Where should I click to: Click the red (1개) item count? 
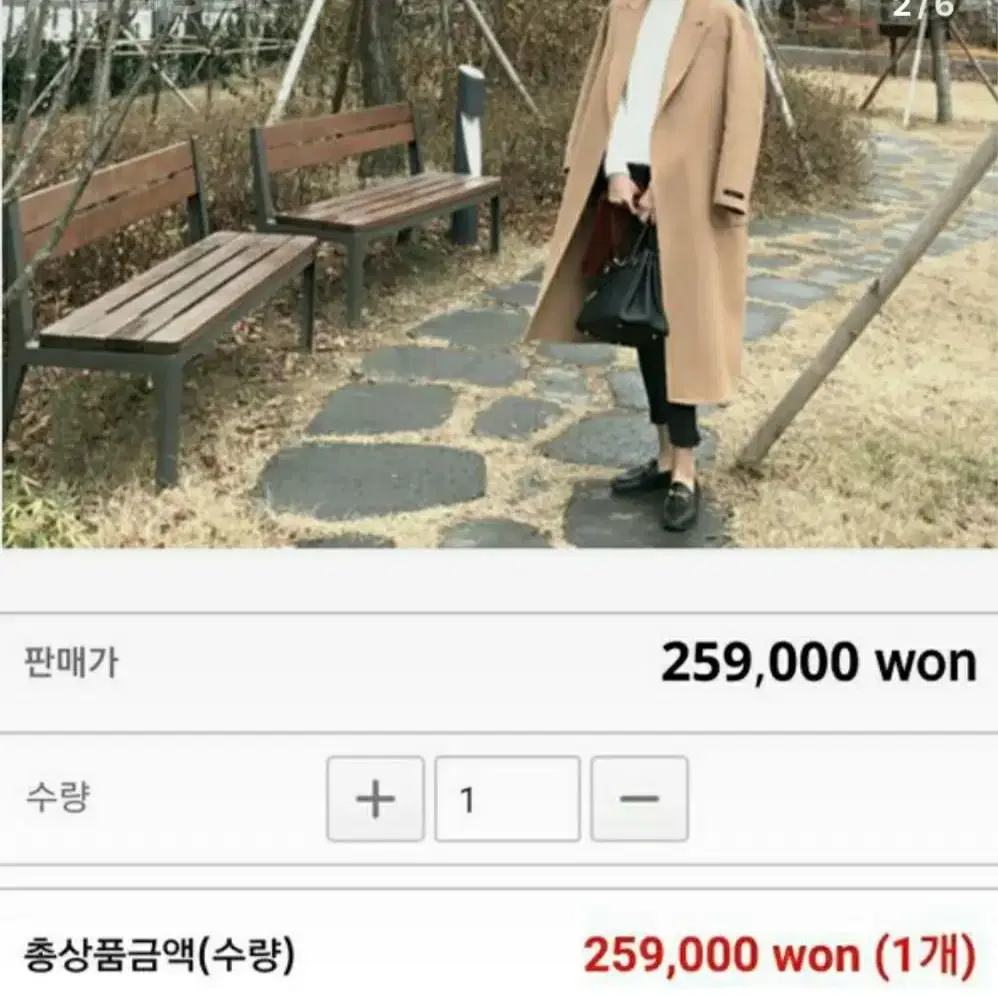[x=926, y=955]
